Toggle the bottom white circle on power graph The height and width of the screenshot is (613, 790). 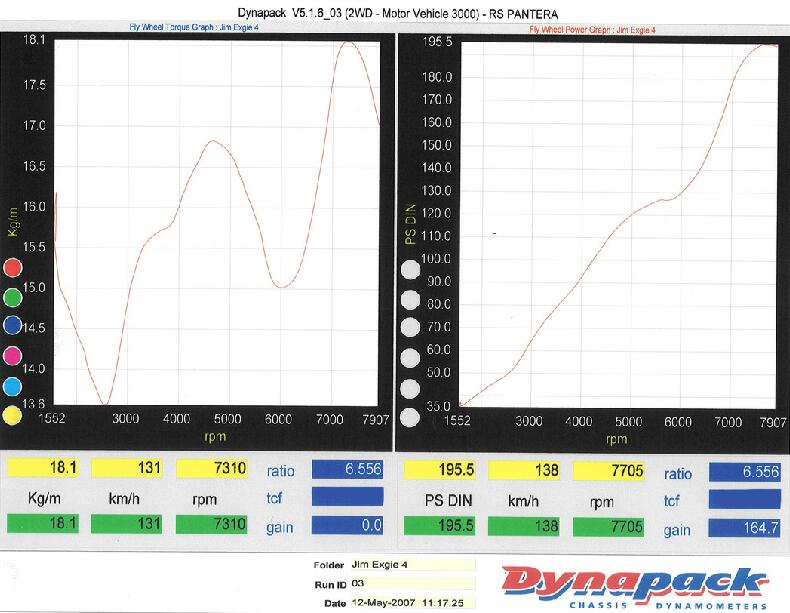click(x=409, y=418)
